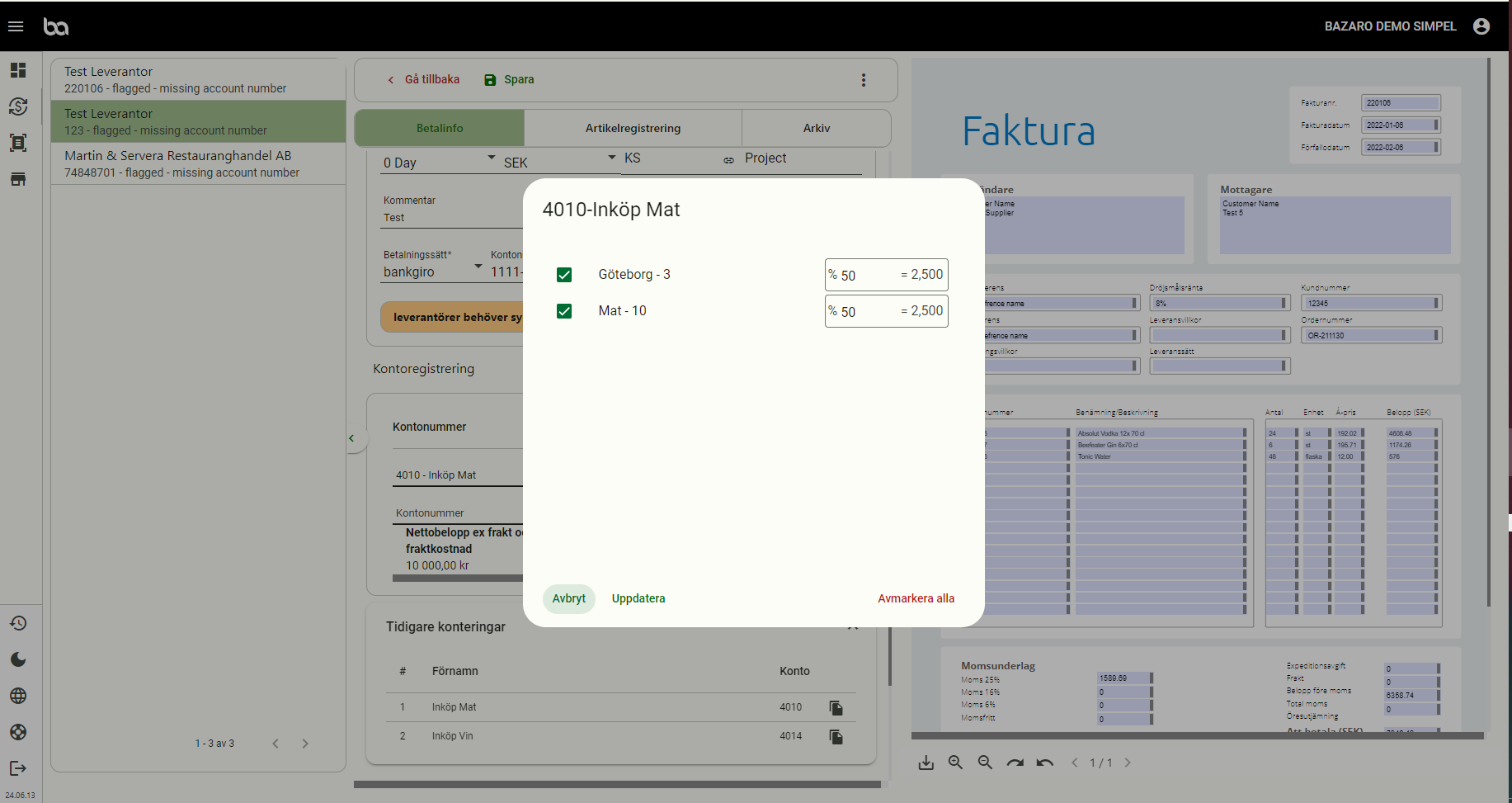Open the dashboard icon in sidebar
This screenshot has height=803, width=1512.
pos(18,70)
